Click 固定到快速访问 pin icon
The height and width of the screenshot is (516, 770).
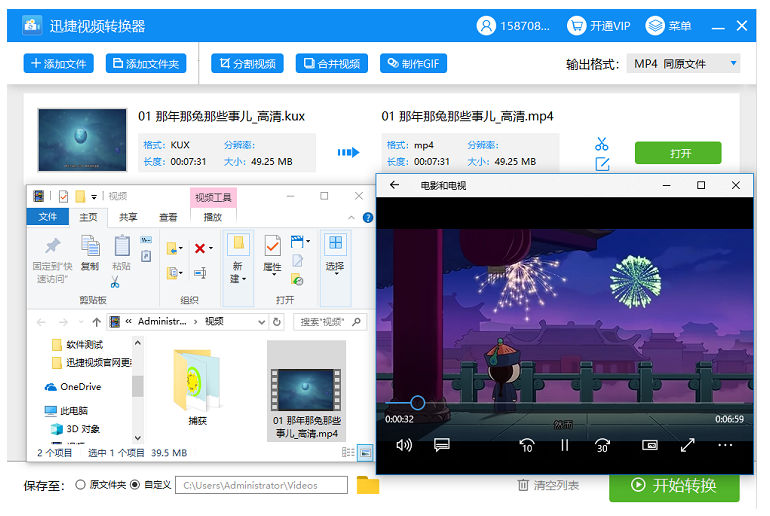[x=53, y=245]
